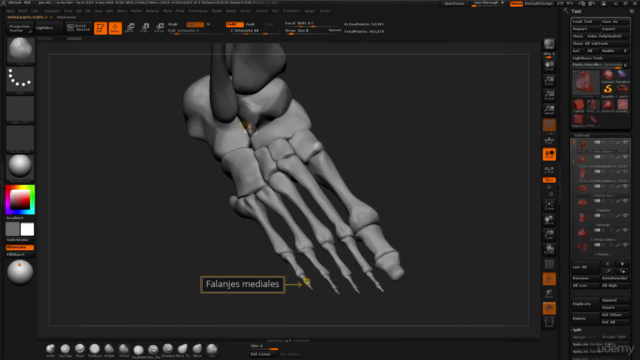The image size is (640, 360).
Task: Click the FillObject button
Action: click(20, 255)
